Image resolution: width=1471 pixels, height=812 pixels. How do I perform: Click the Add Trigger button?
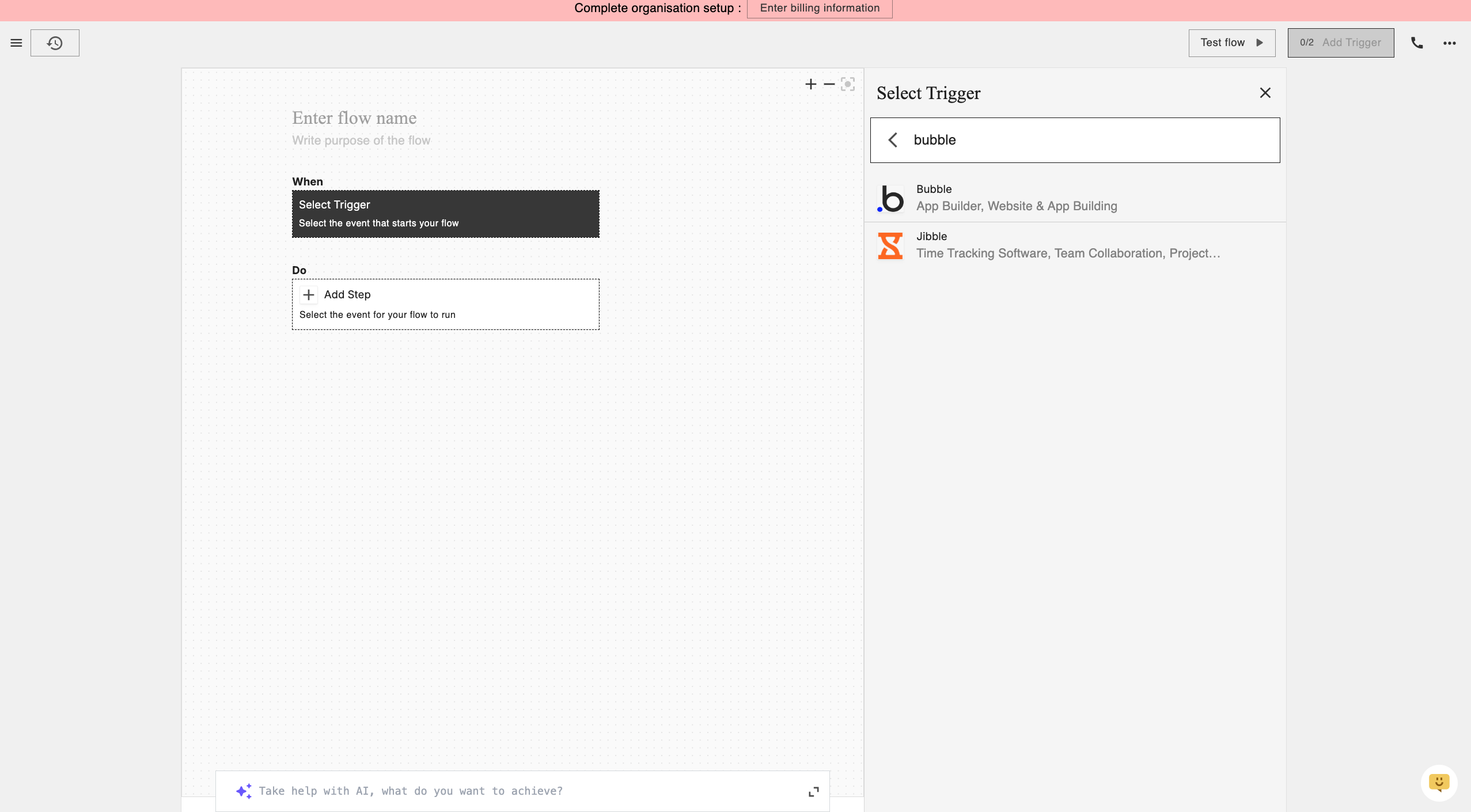[x=1341, y=43]
